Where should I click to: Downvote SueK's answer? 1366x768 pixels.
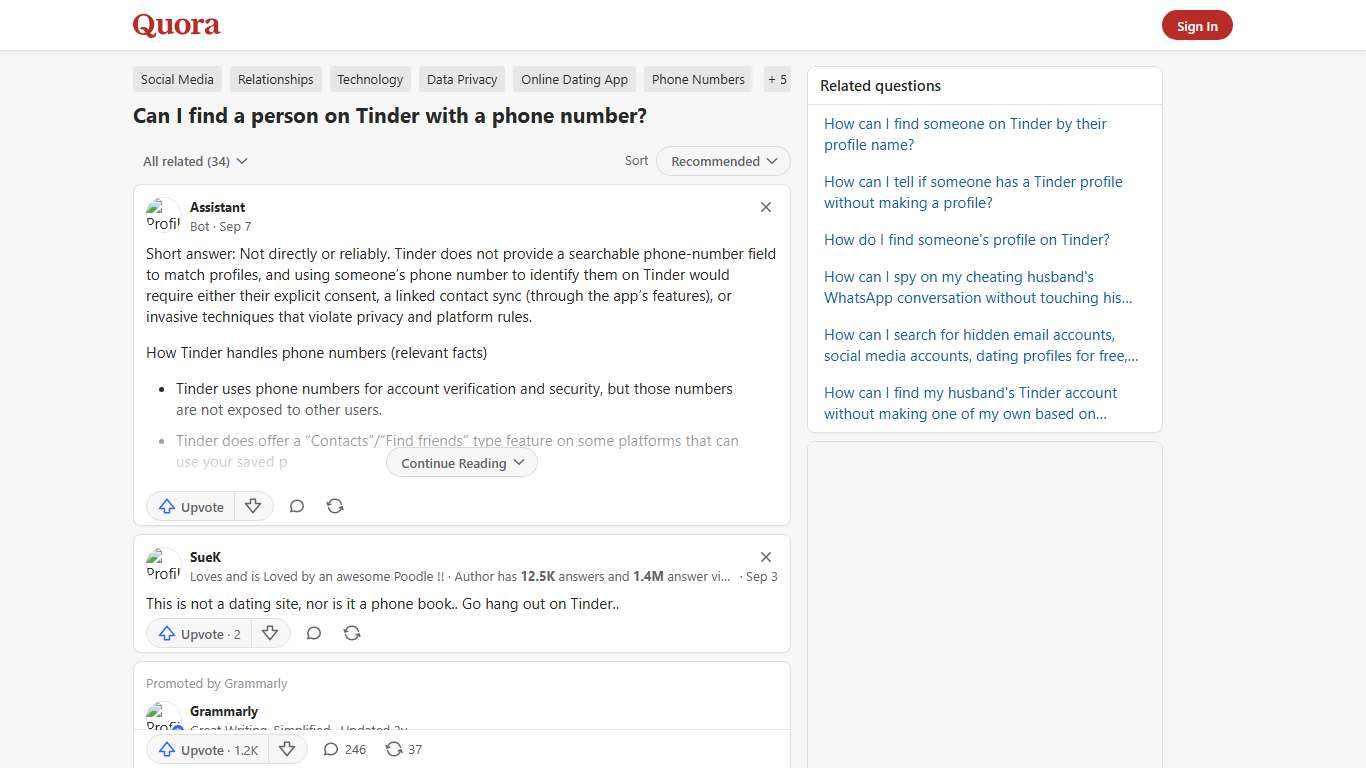click(x=270, y=633)
